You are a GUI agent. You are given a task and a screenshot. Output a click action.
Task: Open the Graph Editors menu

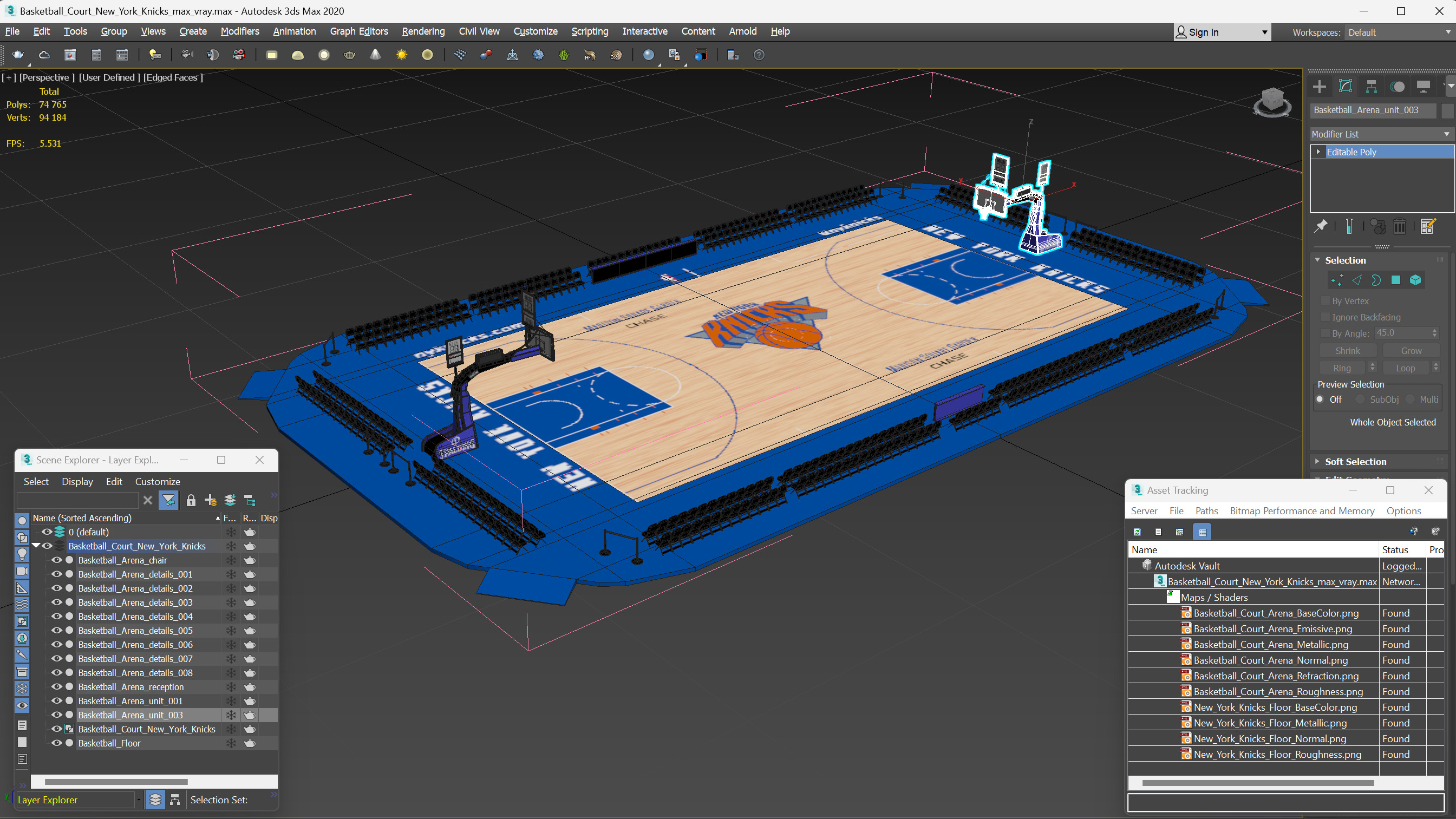click(x=359, y=31)
